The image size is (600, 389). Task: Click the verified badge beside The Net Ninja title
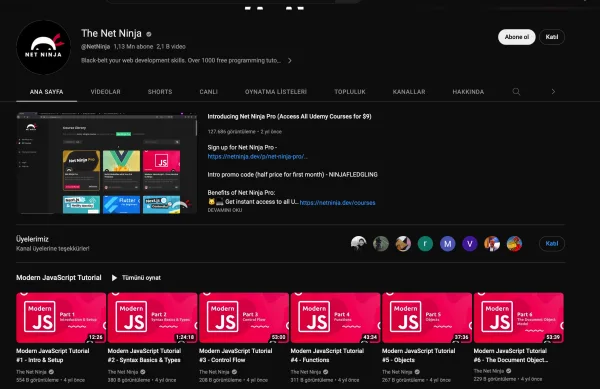pyautogui.click(x=149, y=34)
